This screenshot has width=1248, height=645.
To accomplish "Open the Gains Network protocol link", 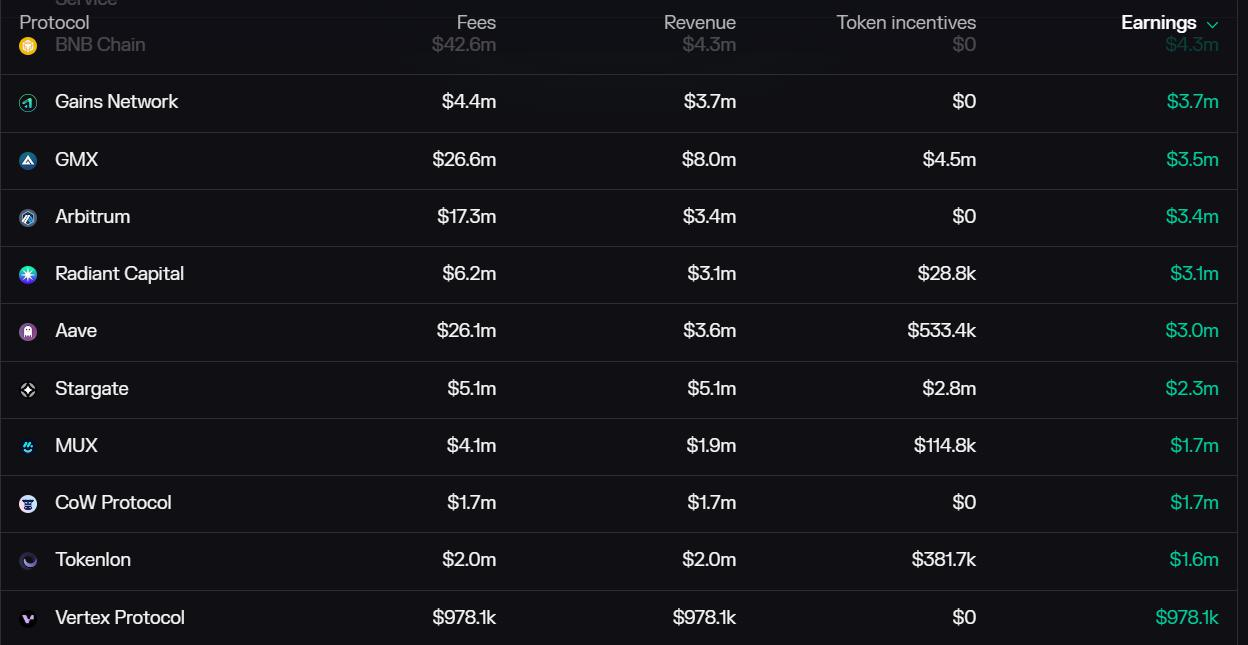I will 116,102.
